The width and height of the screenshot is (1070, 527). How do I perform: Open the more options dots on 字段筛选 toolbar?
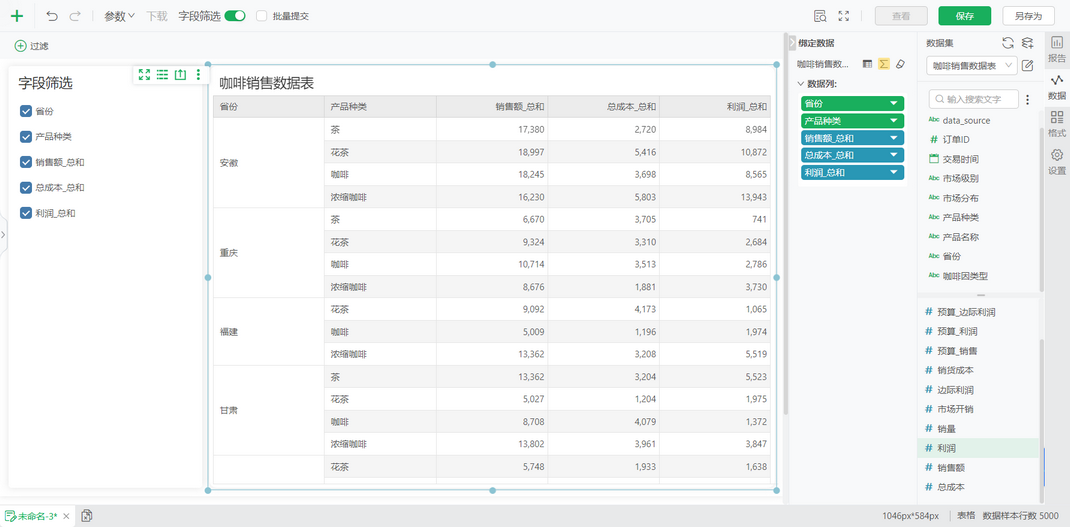pyautogui.click(x=199, y=74)
